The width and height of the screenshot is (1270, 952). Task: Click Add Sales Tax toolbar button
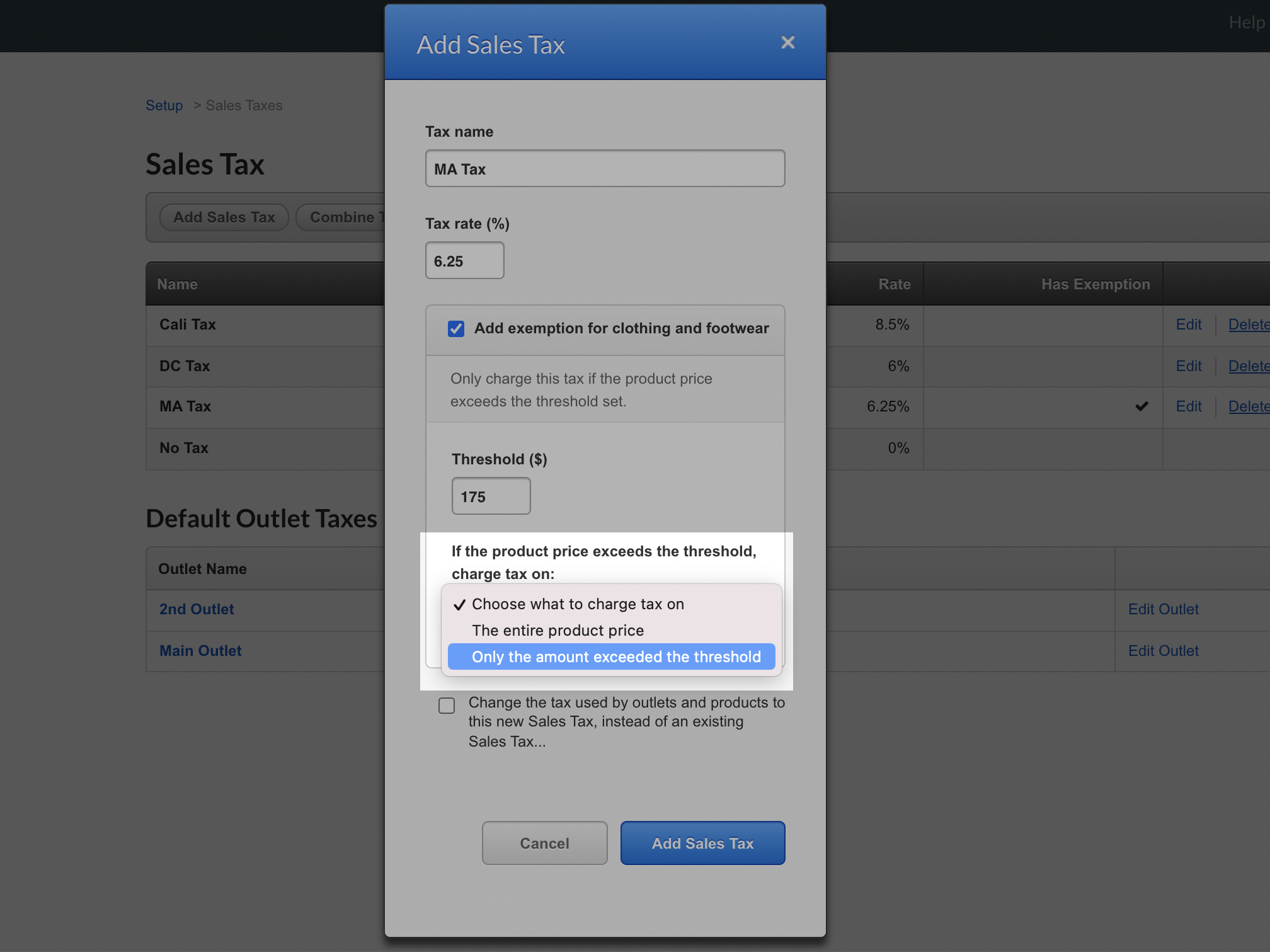pyautogui.click(x=224, y=217)
